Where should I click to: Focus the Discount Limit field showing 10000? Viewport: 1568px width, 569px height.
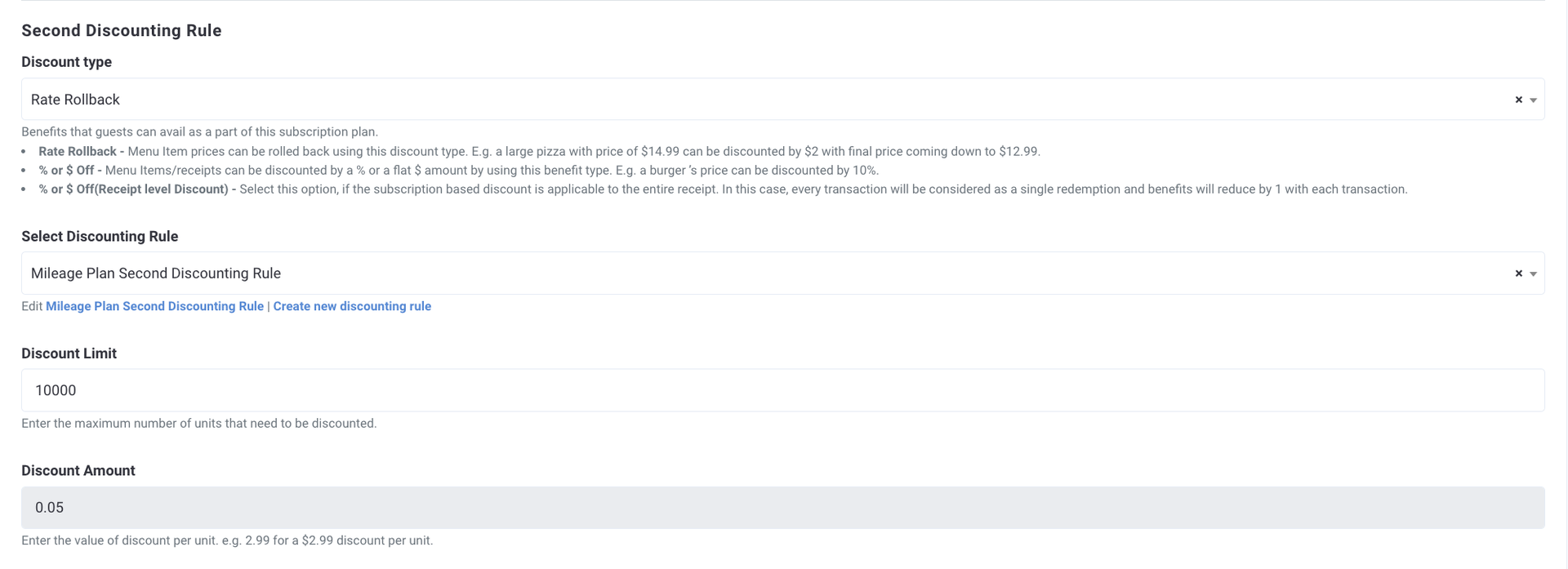tap(782, 390)
